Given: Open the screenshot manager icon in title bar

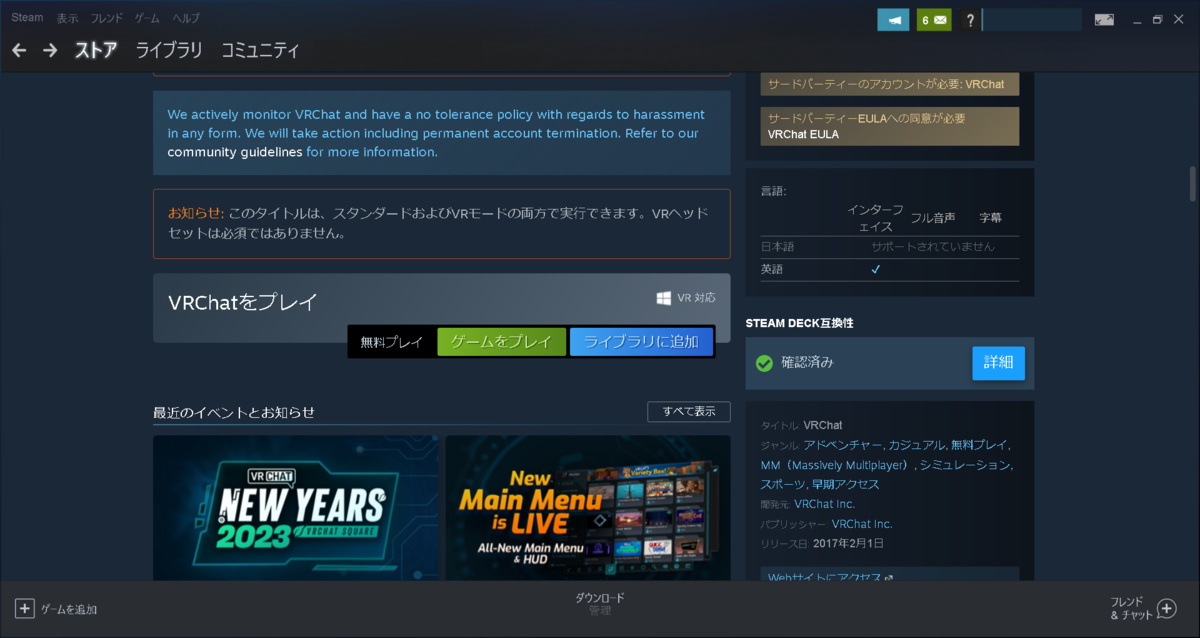Looking at the screenshot, I should 1104,20.
